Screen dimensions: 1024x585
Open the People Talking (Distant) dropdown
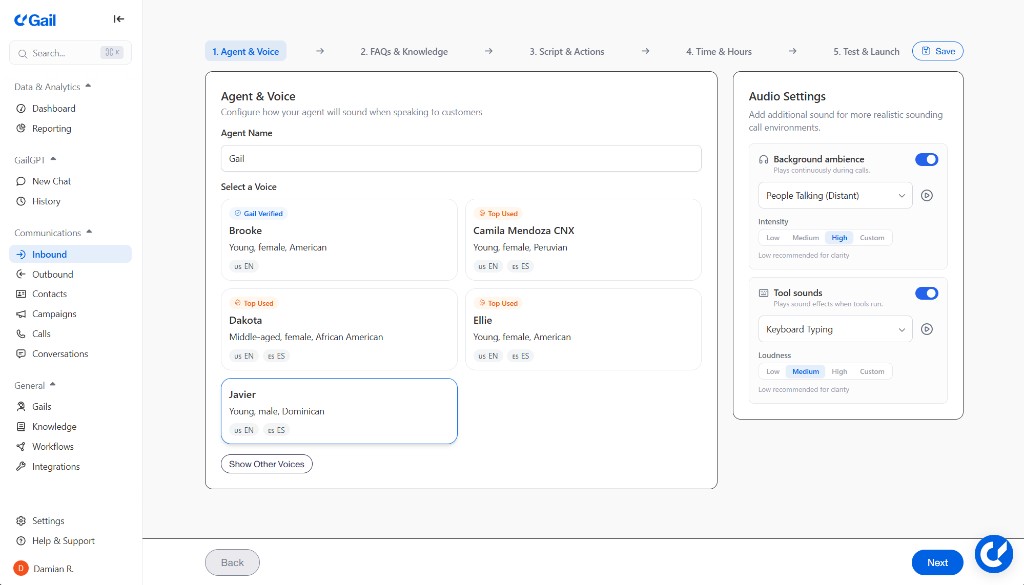pyautogui.click(x=834, y=196)
